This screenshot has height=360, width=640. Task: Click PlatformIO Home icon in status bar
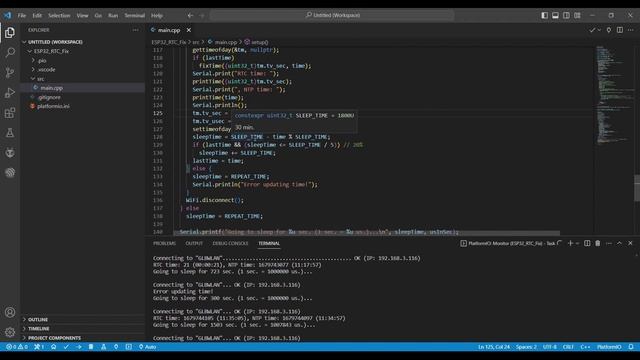(53, 347)
